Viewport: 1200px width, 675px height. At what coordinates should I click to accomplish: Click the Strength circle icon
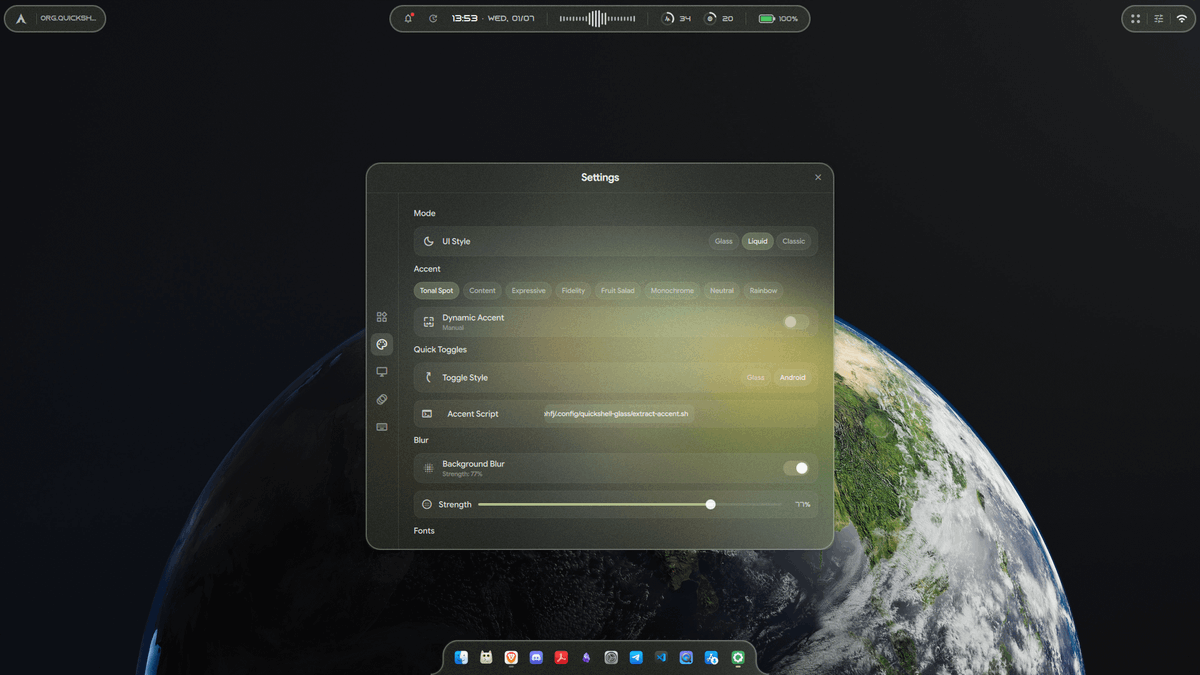click(427, 504)
